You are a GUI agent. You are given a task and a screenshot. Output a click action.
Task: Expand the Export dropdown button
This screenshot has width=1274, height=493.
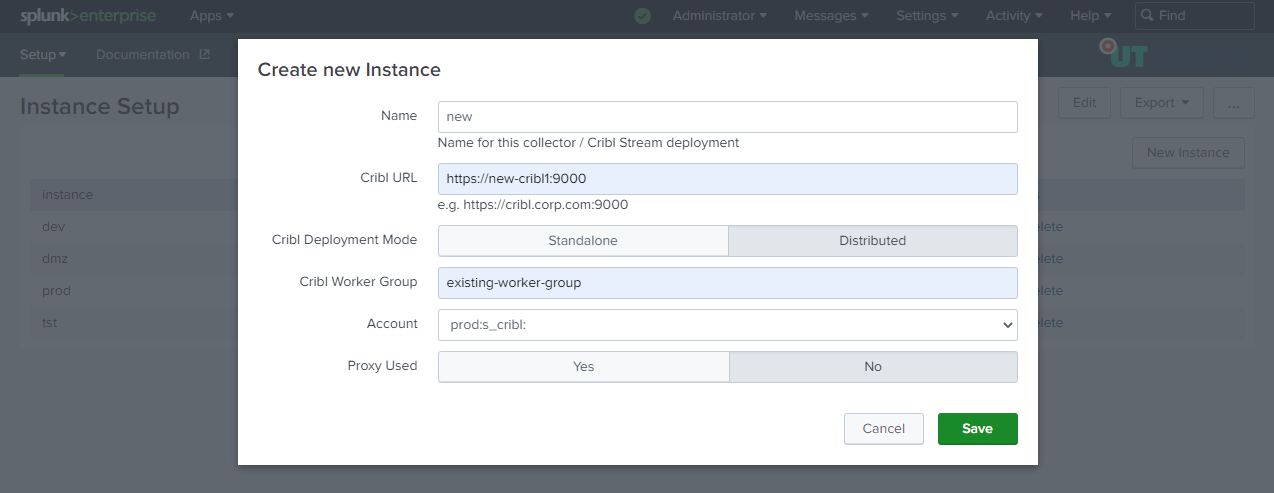[x=1160, y=103]
